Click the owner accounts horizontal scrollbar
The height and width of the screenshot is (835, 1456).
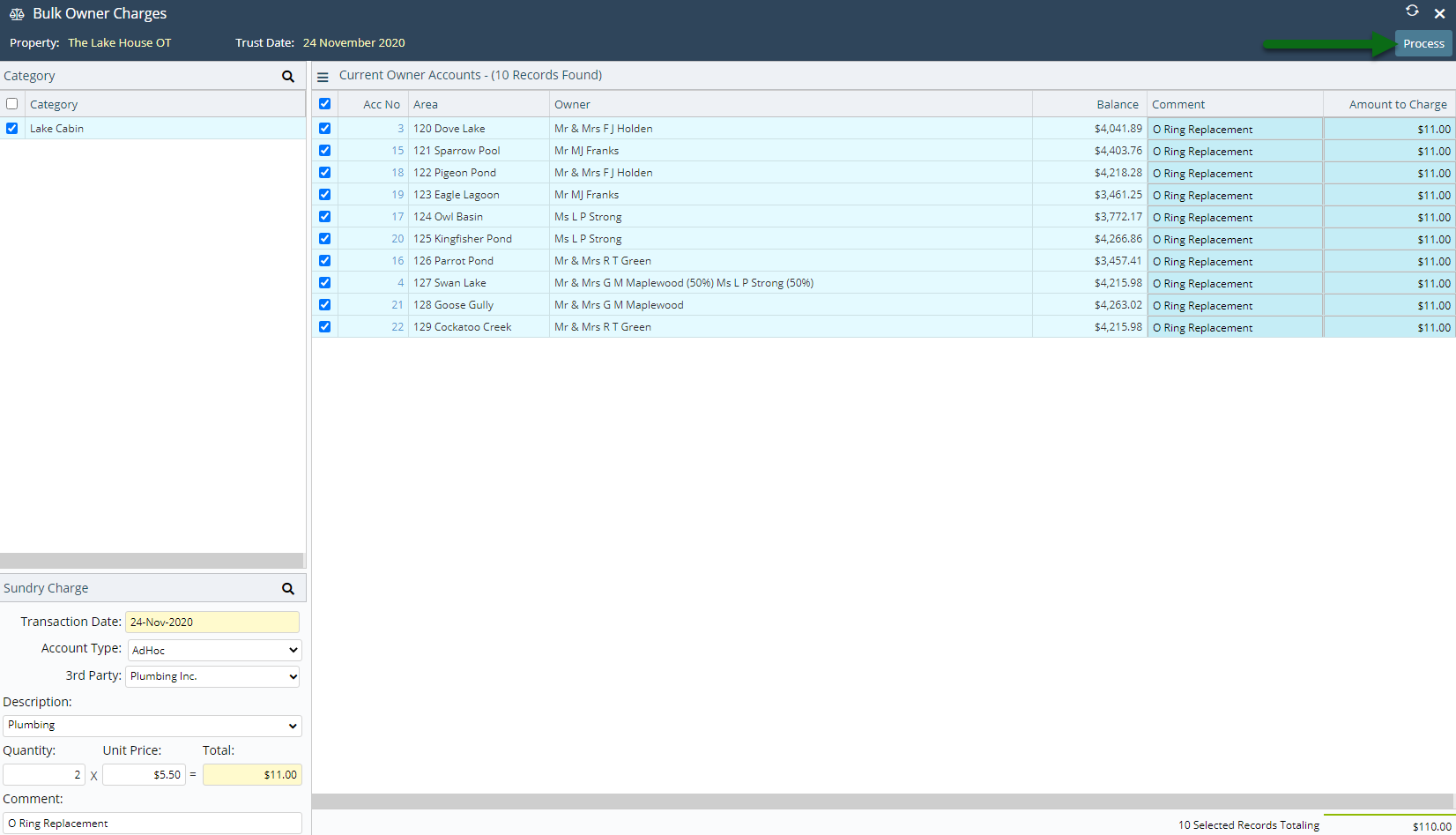pyautogui.click(x=883, y=801)
